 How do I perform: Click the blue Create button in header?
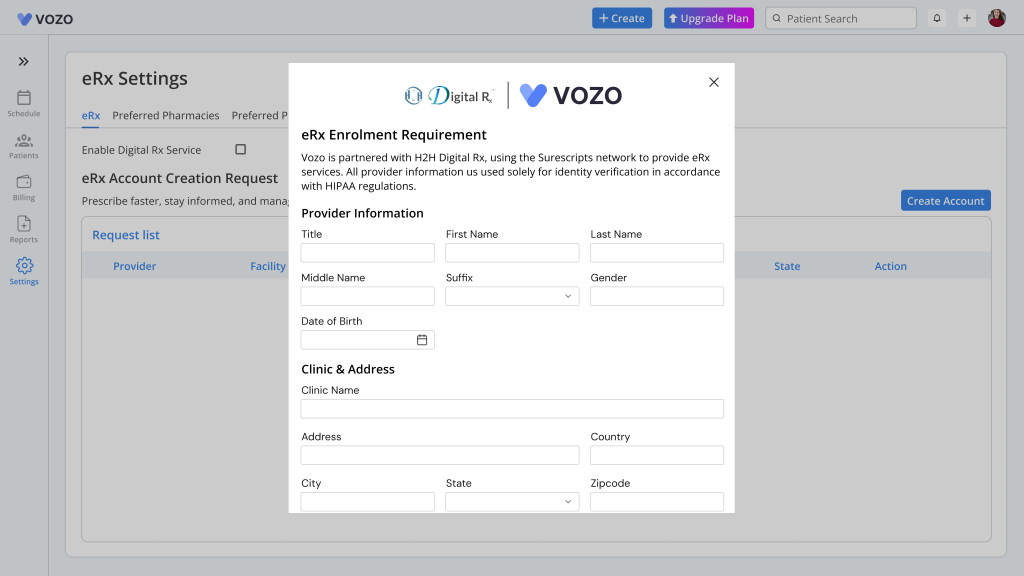click(622, 18)
